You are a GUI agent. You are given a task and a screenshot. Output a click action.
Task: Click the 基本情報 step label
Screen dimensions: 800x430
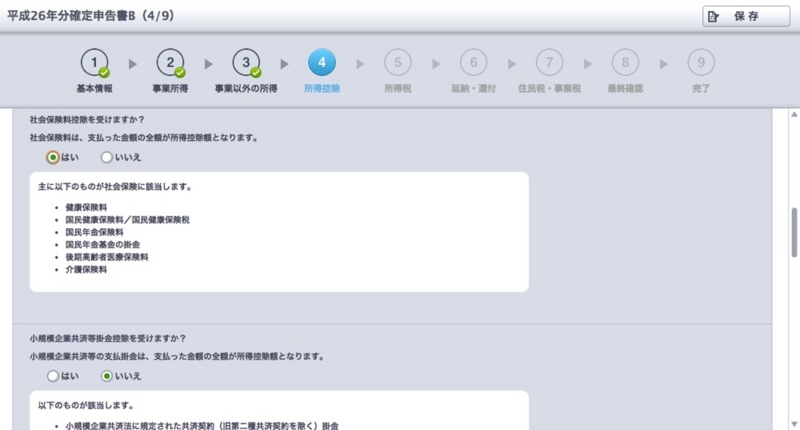[x=94, y=88]
